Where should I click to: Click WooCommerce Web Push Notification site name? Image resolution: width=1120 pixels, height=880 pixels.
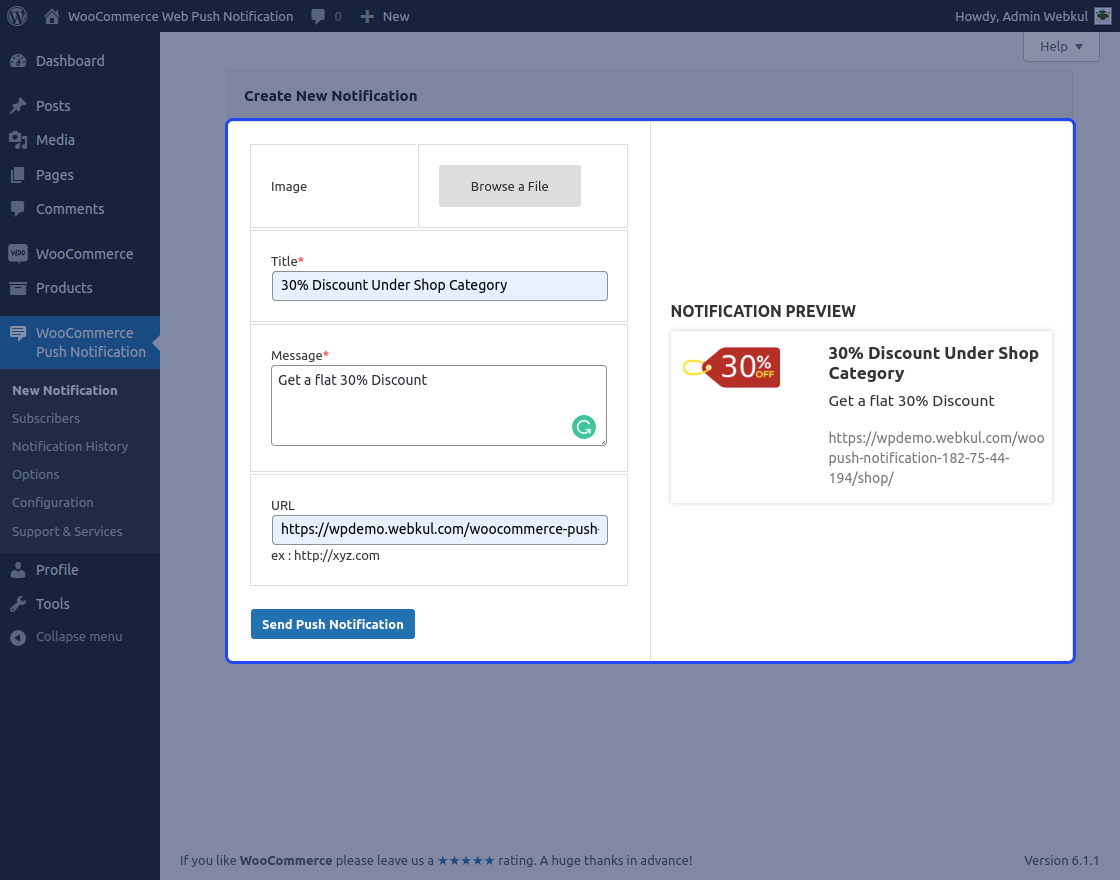pos(181,16)
